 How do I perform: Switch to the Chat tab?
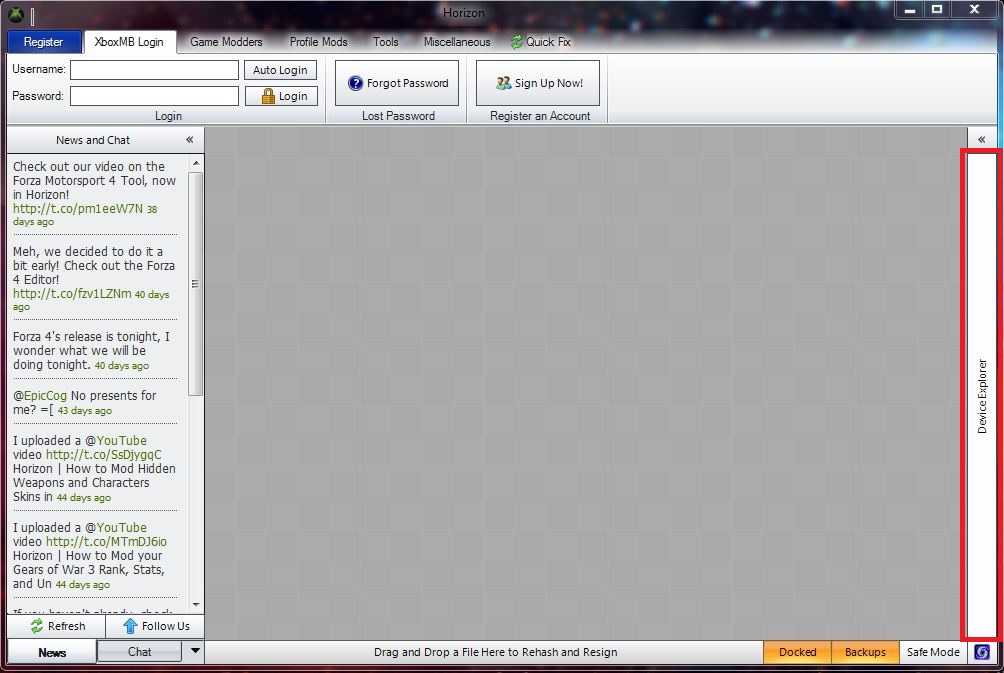(139, 652)
